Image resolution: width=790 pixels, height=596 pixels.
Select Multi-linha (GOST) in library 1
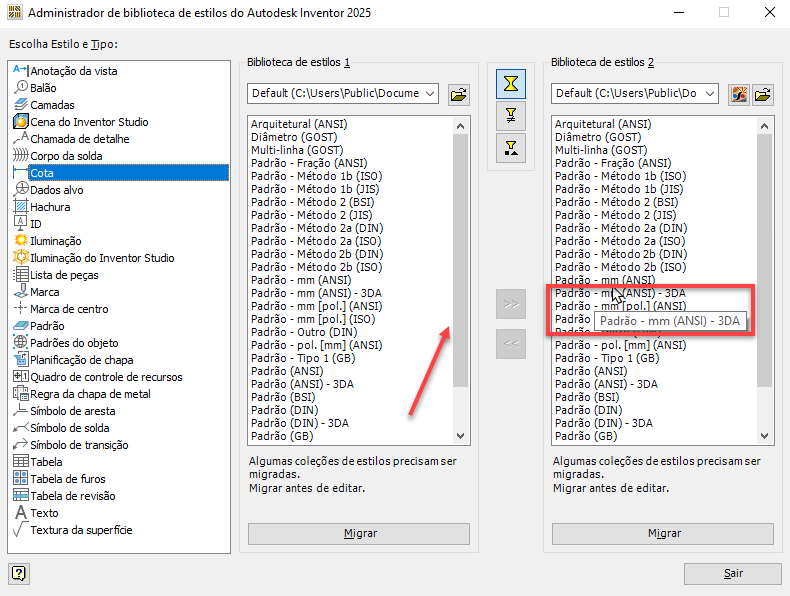point(297,150)
